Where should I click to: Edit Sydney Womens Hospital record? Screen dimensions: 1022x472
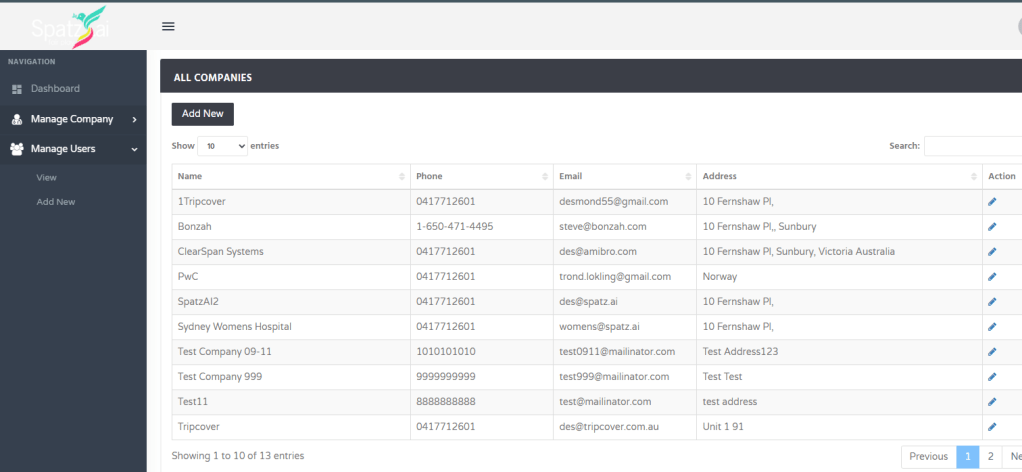[992, 326]
